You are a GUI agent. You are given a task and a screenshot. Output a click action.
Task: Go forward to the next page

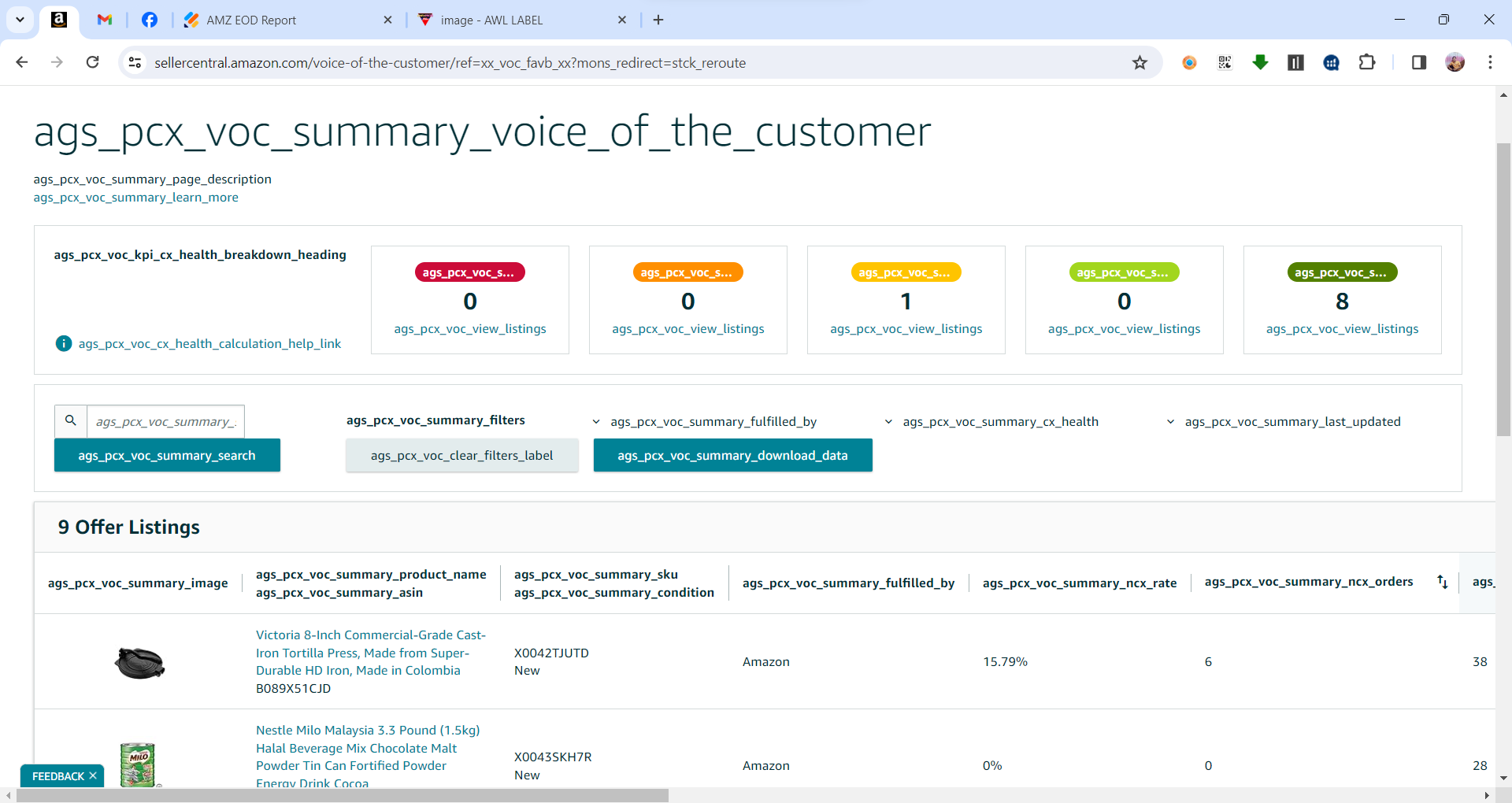[57, 62]
